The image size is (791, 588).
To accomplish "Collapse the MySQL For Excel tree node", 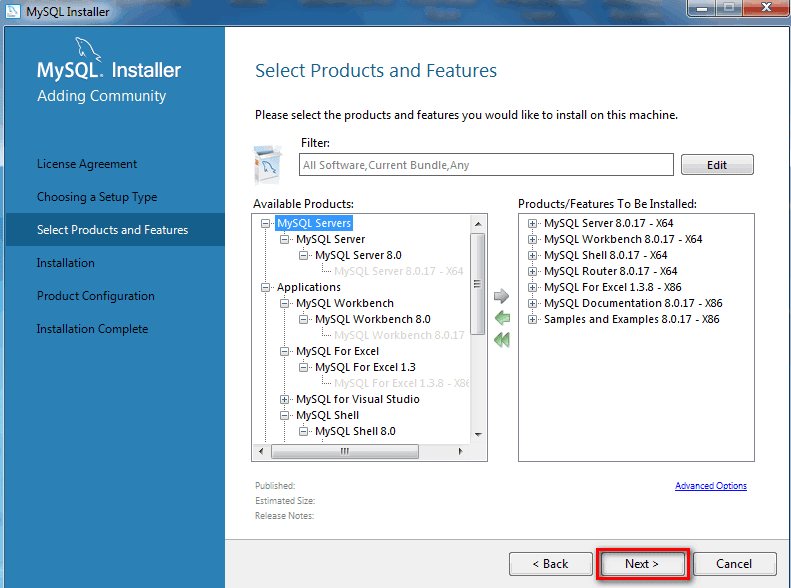I will coord(285,351).
